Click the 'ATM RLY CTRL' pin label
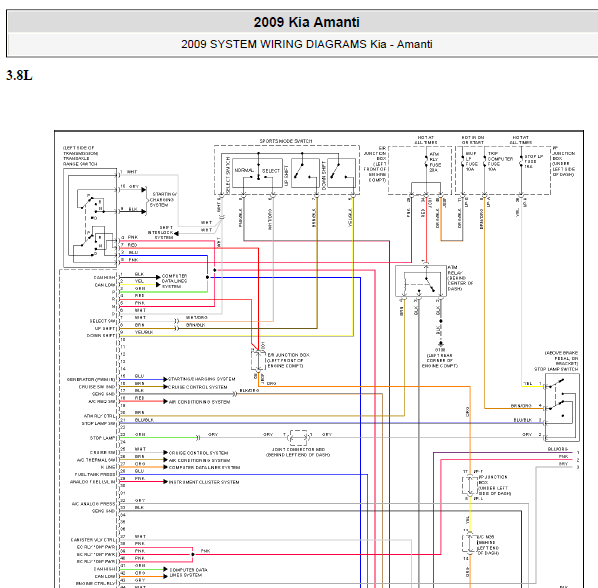The height and width of the screenshot is (588, 598). tap(99, 416)
